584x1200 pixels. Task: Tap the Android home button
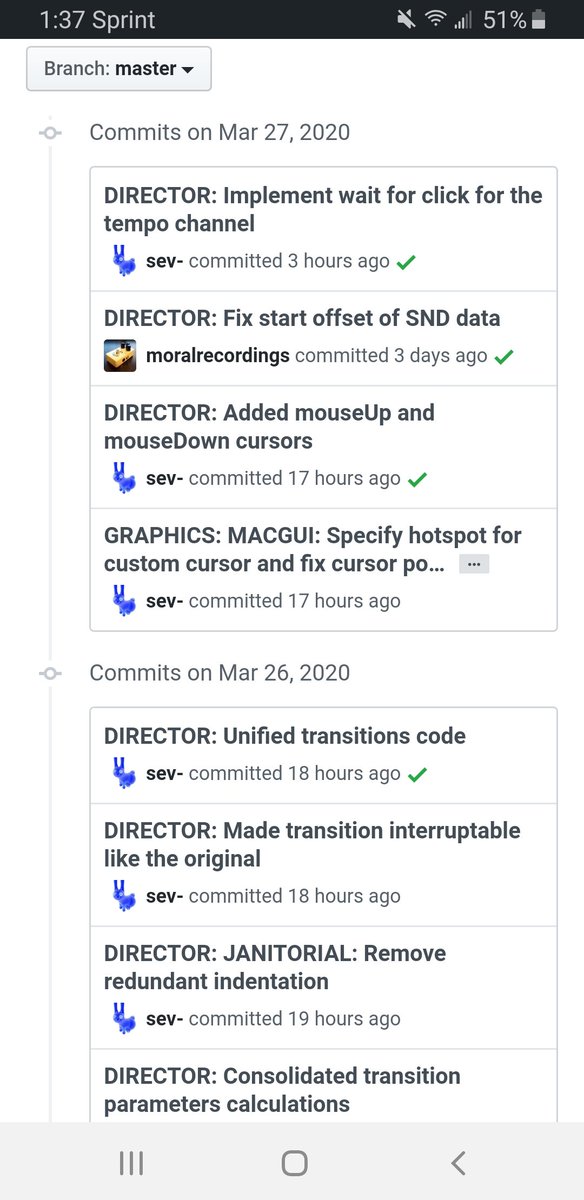[294, 1162]
